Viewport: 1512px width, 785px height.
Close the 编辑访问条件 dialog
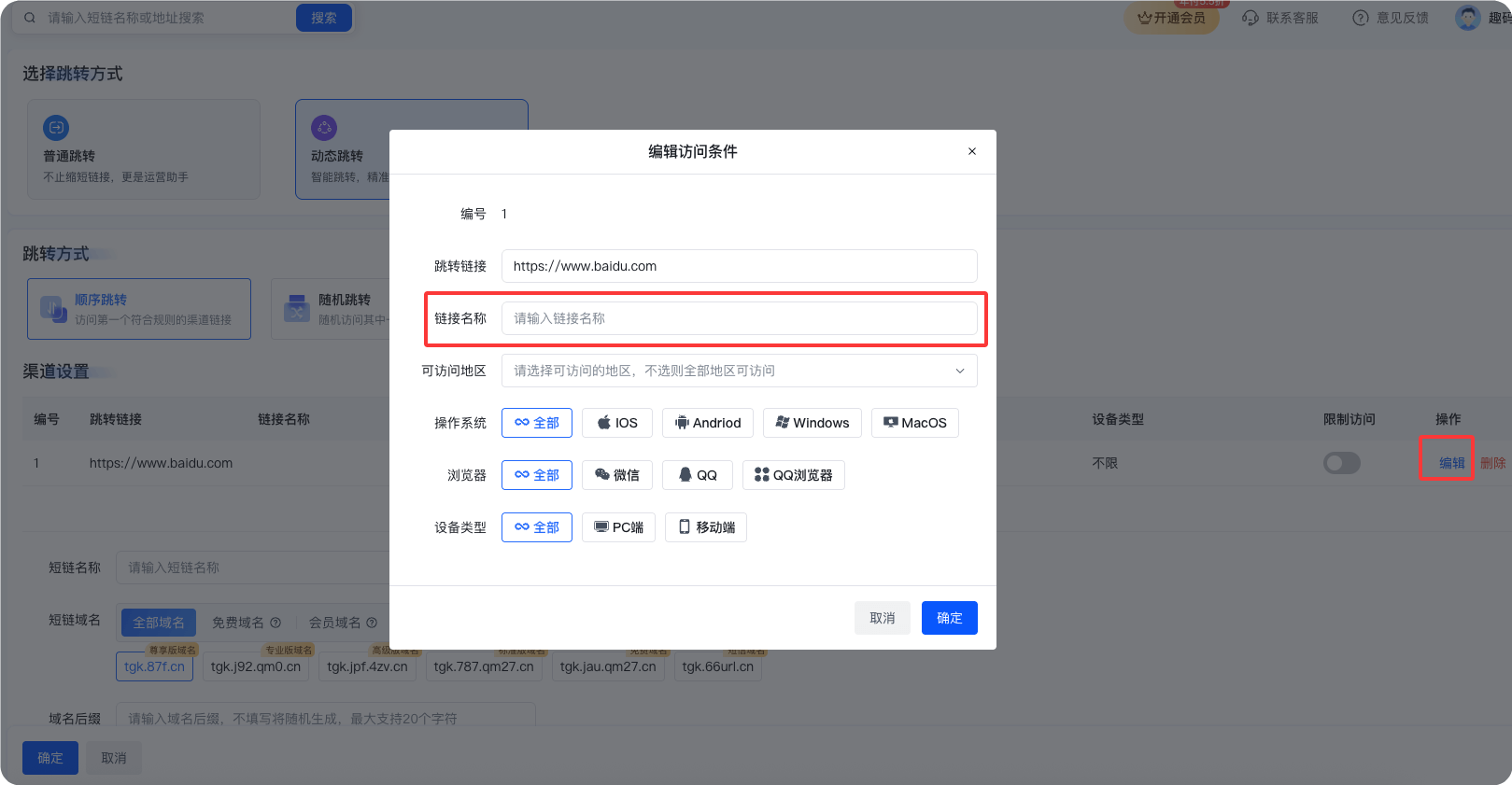[972, 151]
